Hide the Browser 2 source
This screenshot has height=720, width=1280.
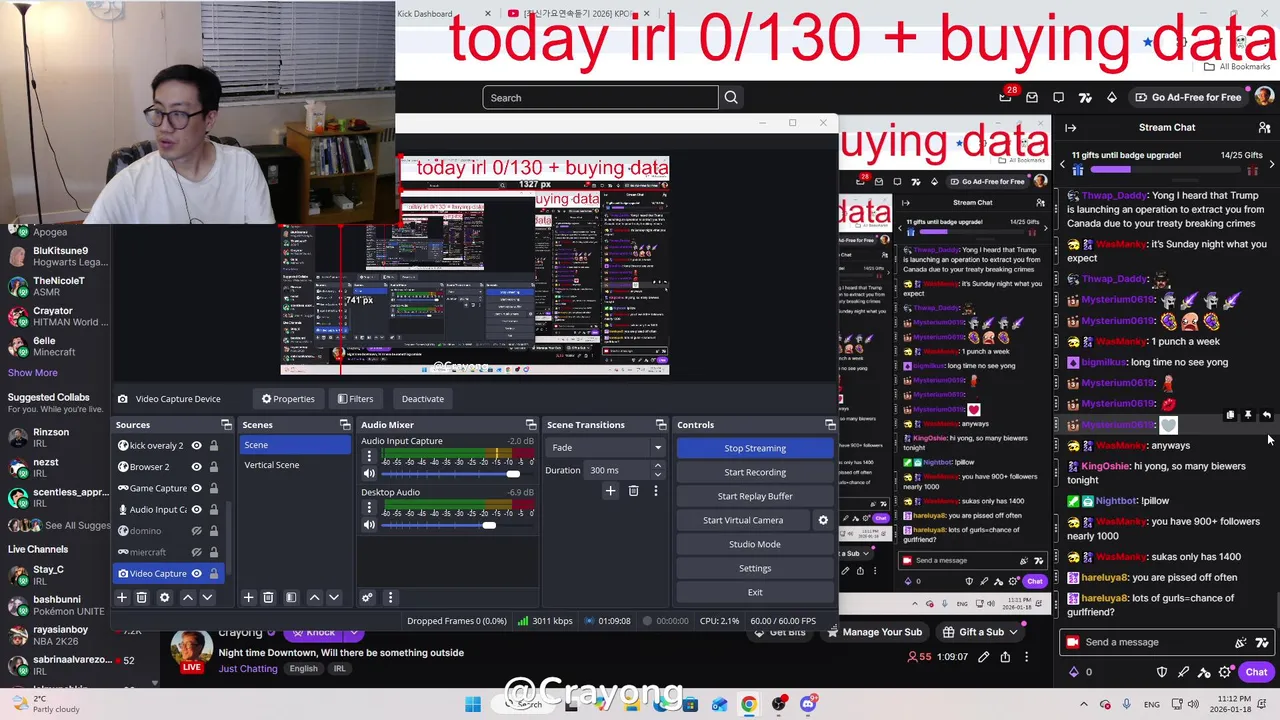(196, 467)
